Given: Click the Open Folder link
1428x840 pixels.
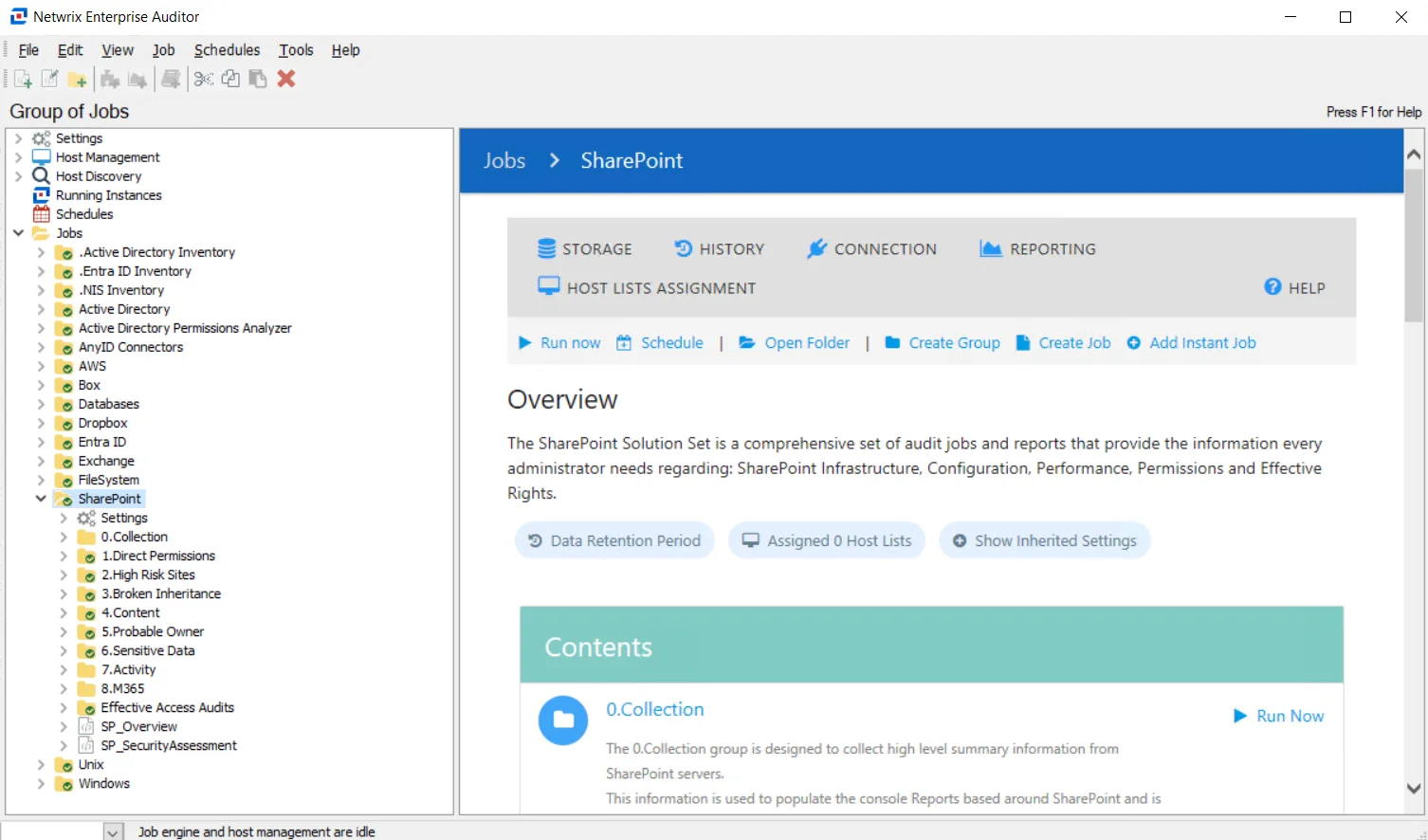Looking at the screenshot, I should (795, 342).
